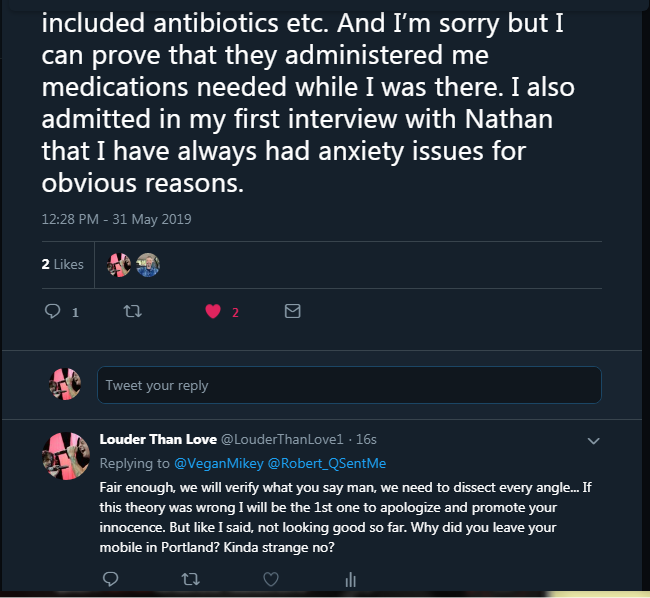The image size is (650, 598).
Task: Unlike the main tweet via the red heart
Action: point(212,312)
